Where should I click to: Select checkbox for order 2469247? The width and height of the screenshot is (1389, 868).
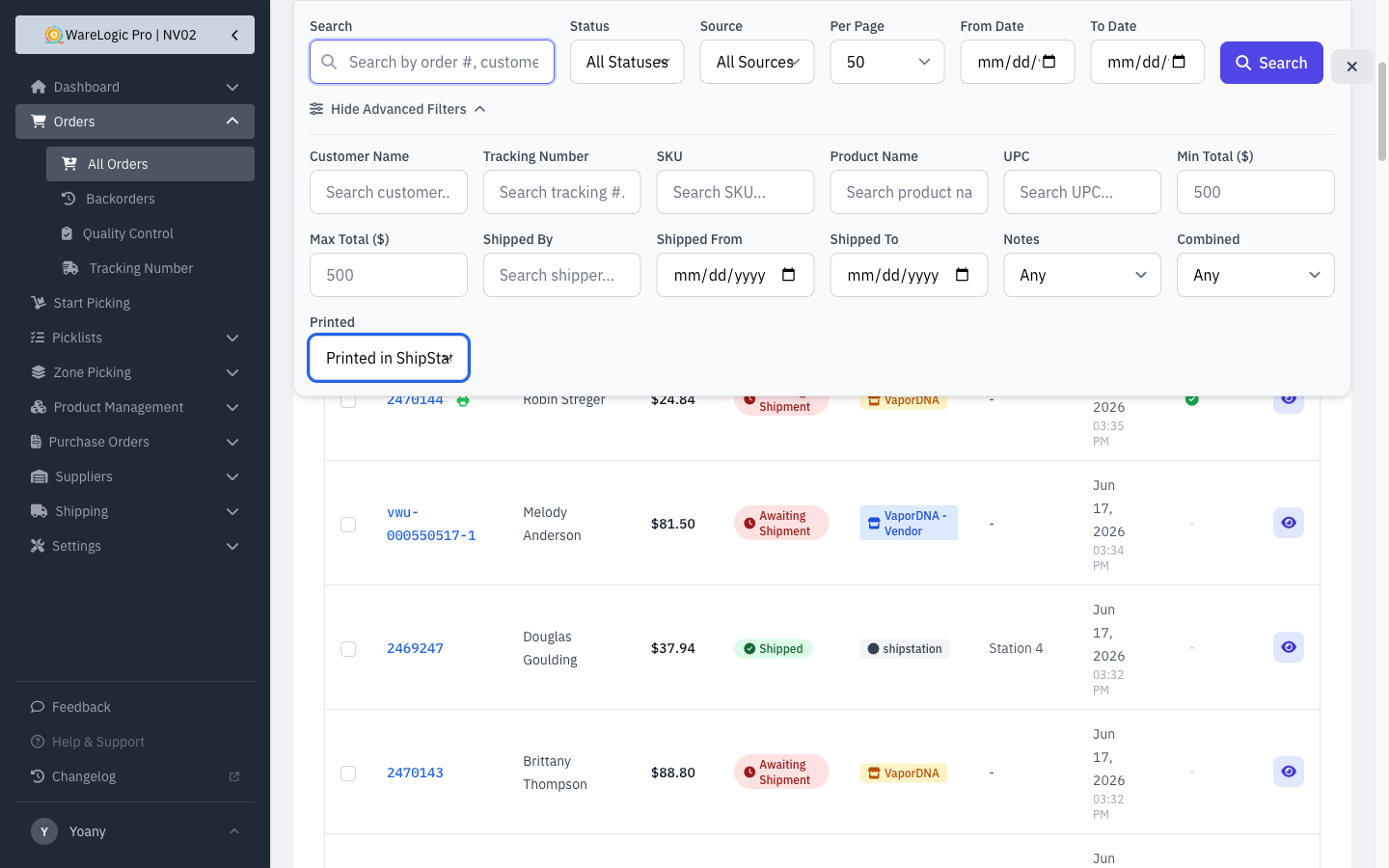348,648
